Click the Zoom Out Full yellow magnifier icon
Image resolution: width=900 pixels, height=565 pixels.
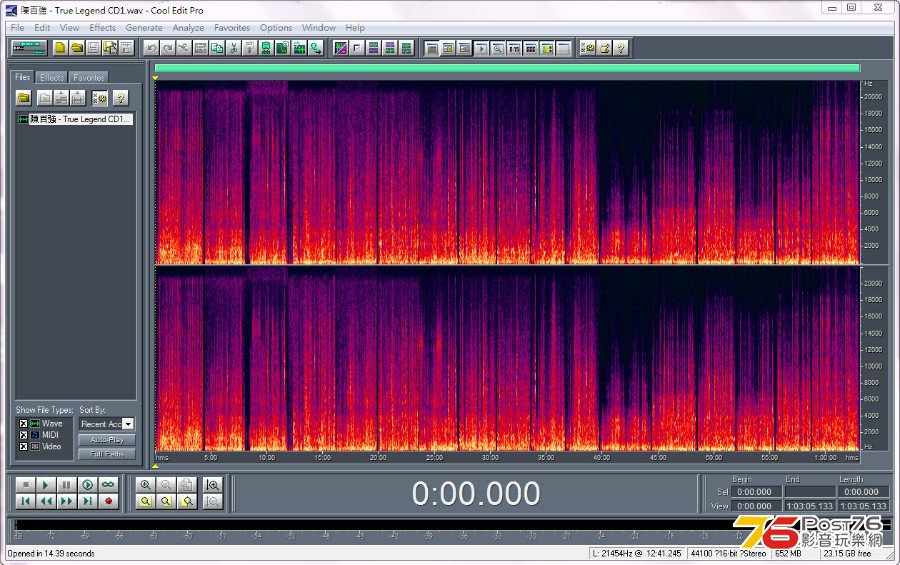tap(186, 485)
